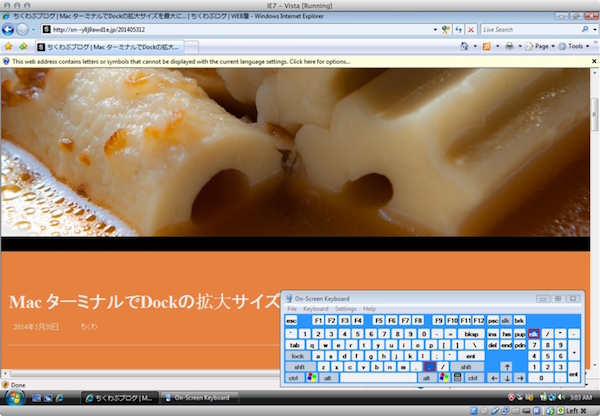Click into the Live Search field

[530, 29]
